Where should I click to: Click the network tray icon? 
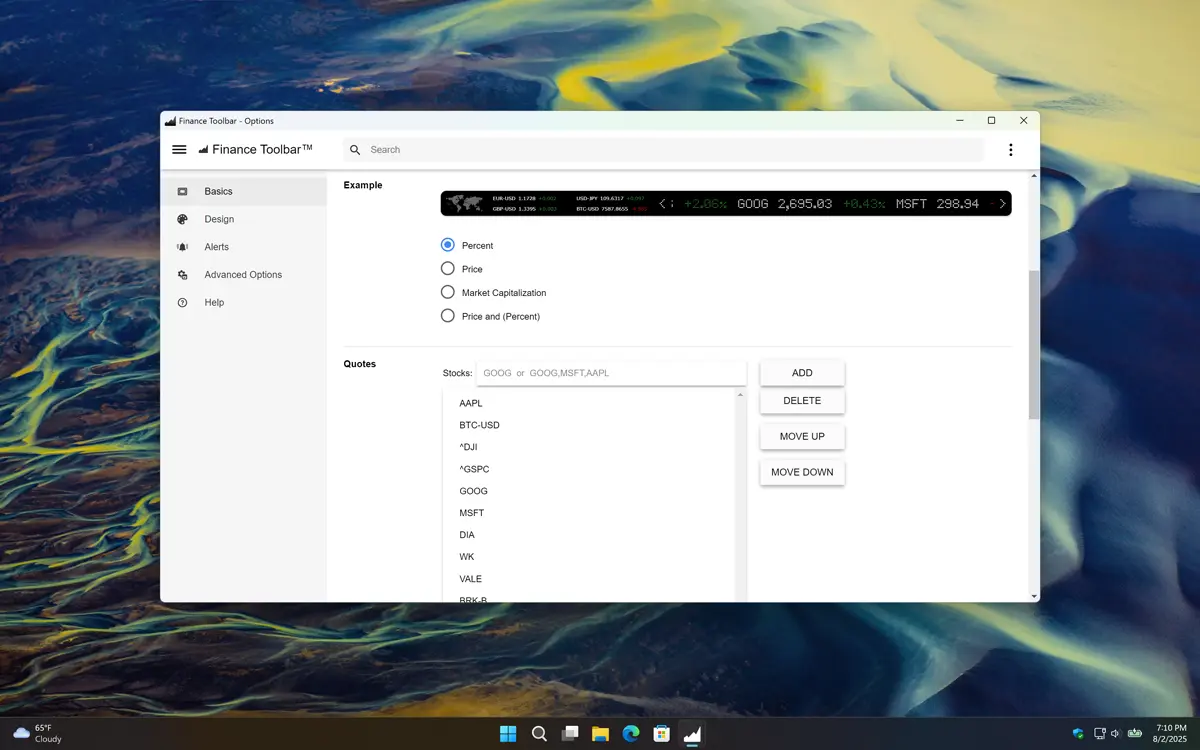pyautogui.click(x=1099, y=733)
